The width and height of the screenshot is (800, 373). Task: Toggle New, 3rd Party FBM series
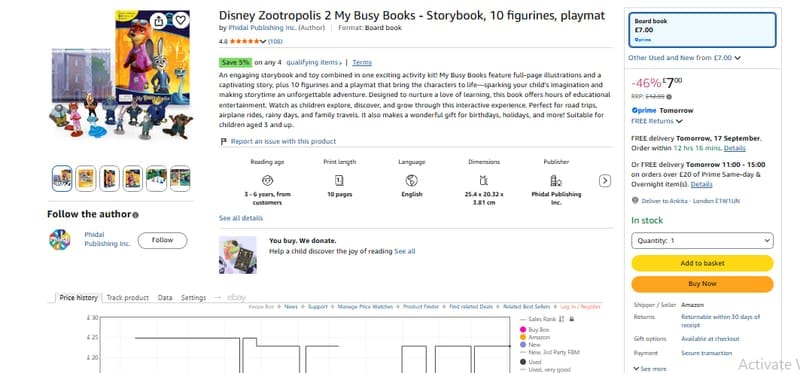pyautogui.click(x=549, y=352)
